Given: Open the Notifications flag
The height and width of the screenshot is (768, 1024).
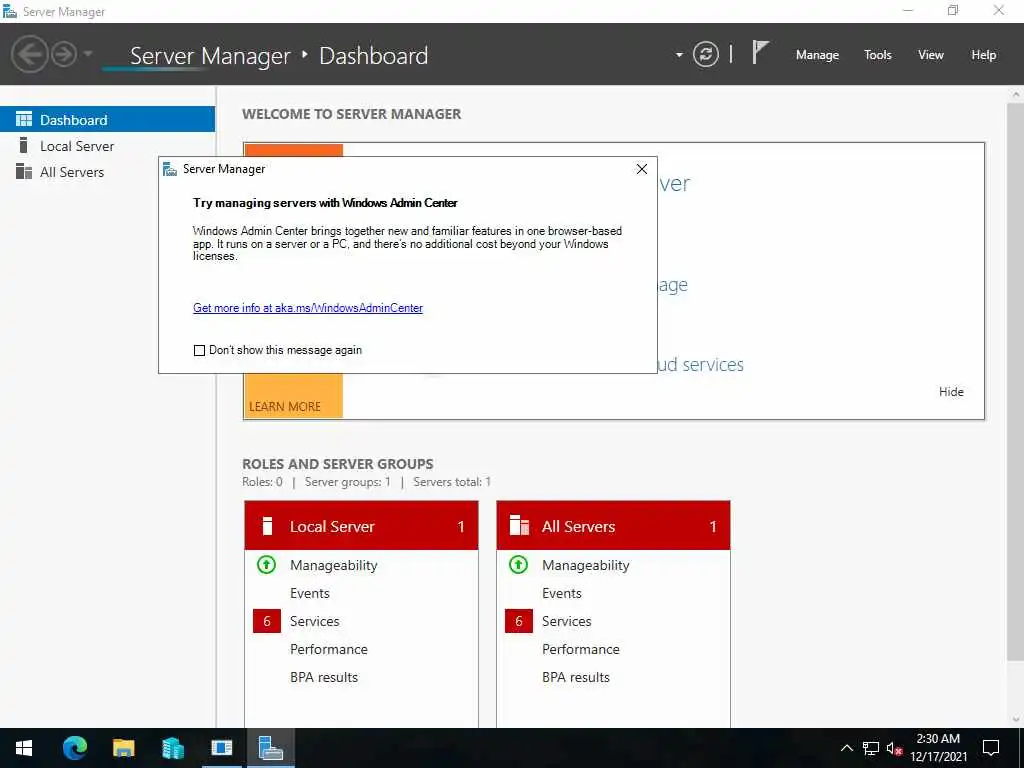Looking at the screenshot, I should (760, 52).
